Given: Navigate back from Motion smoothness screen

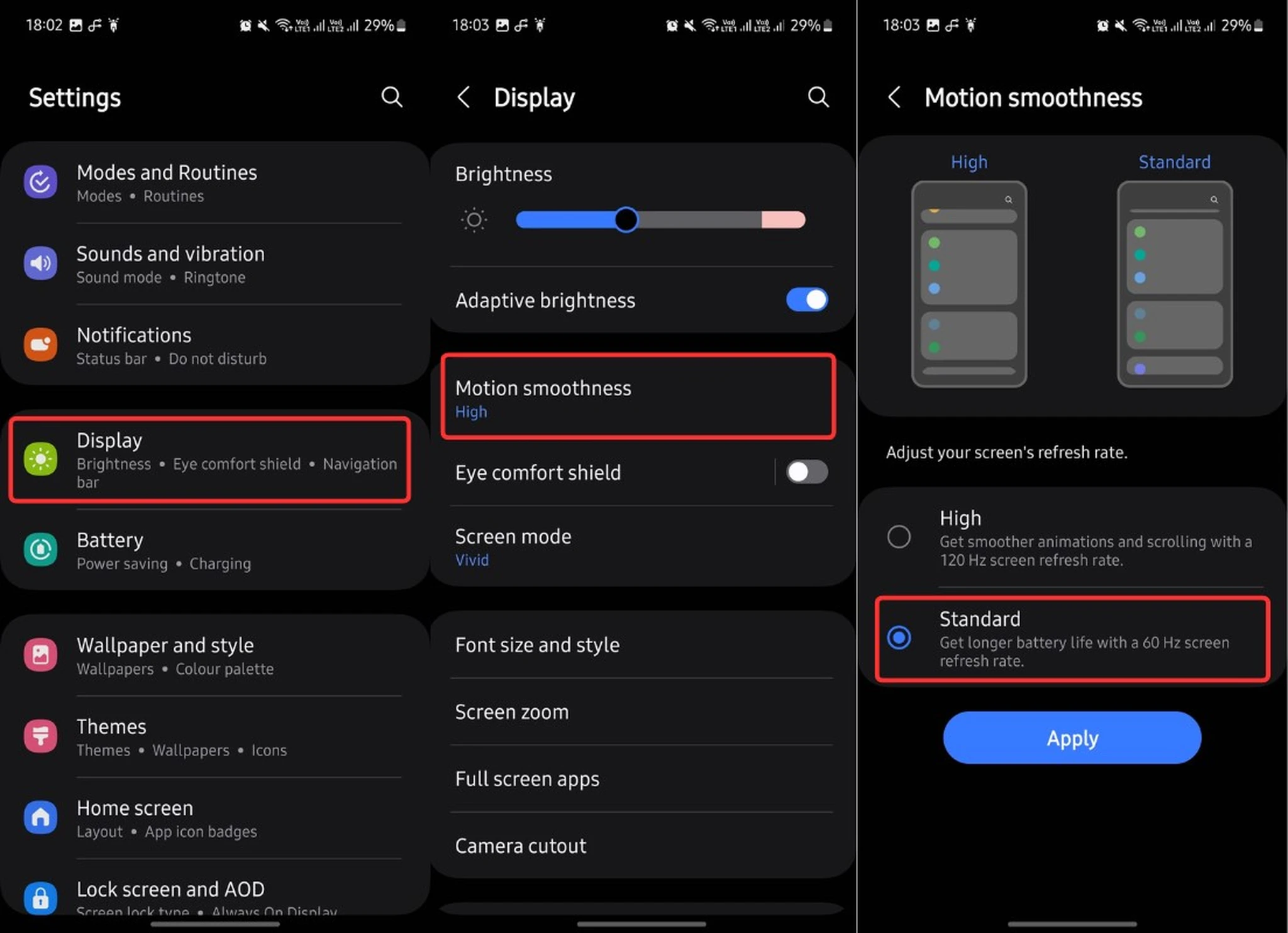Looking at the screenshot, I should 893,97.
